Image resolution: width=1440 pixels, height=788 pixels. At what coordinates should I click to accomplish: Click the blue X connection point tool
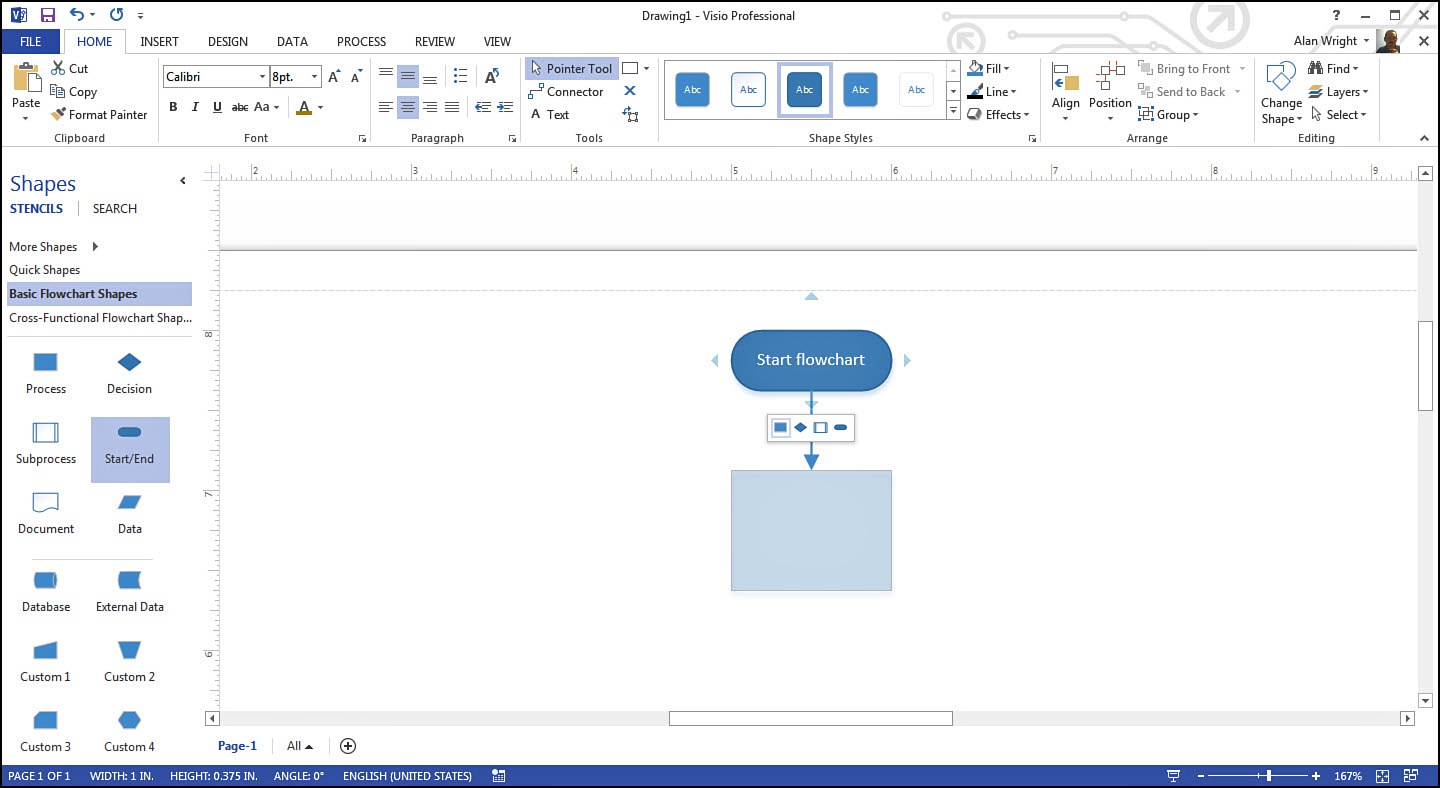(630, 91)
